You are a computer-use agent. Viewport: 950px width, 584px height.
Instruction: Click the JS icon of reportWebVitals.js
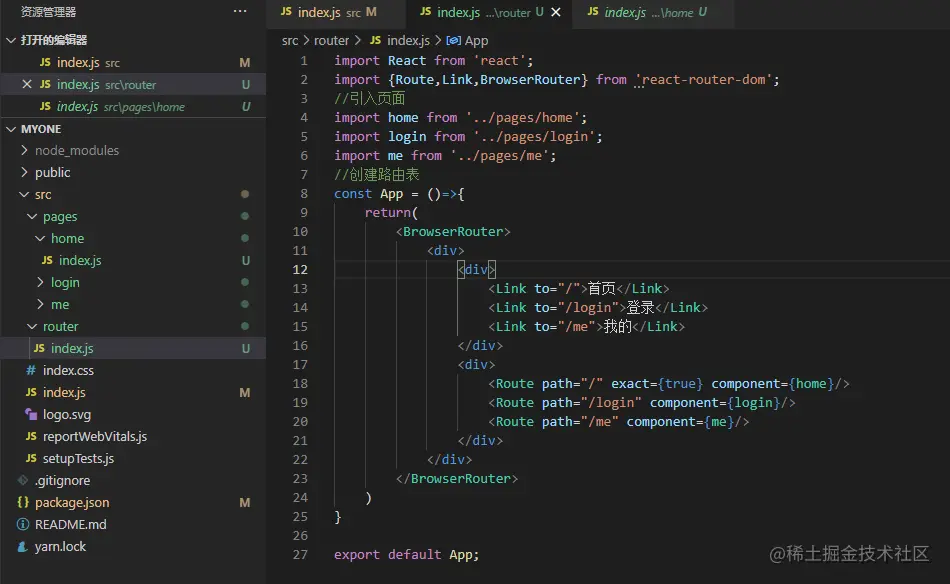click(x=31, y=436)
